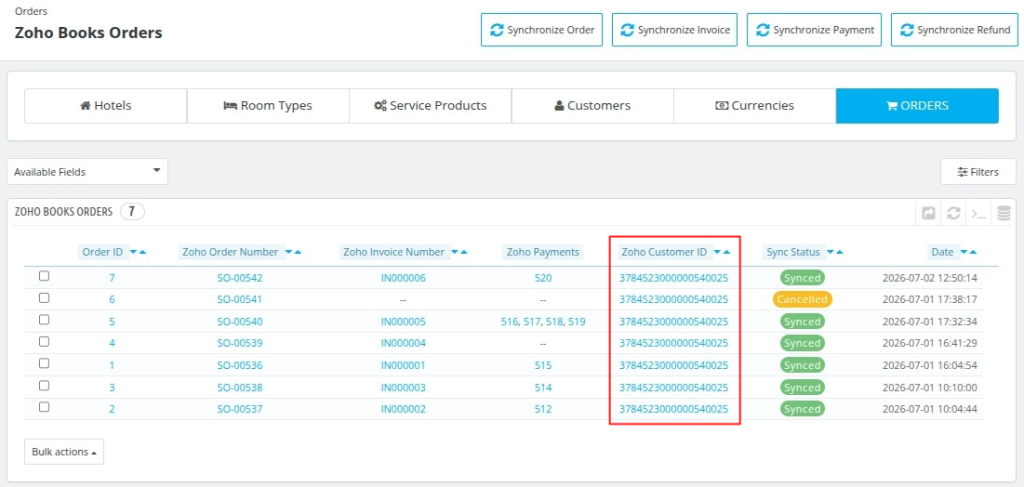Open the Currencies tab

pyautogui.click(x=754, y=106)
